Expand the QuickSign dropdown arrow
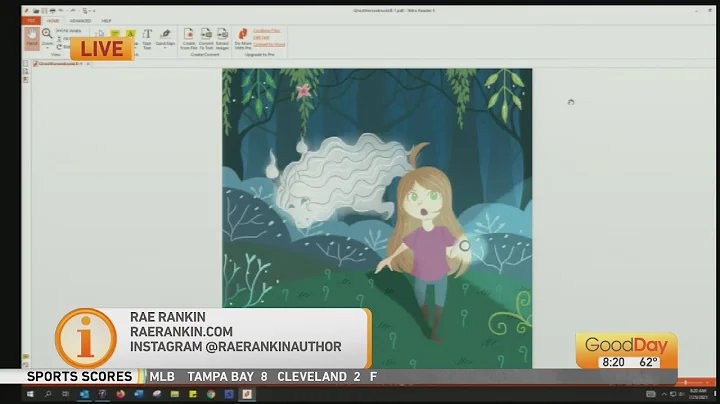Screen dimensions: 720x404 click(165, 48)
